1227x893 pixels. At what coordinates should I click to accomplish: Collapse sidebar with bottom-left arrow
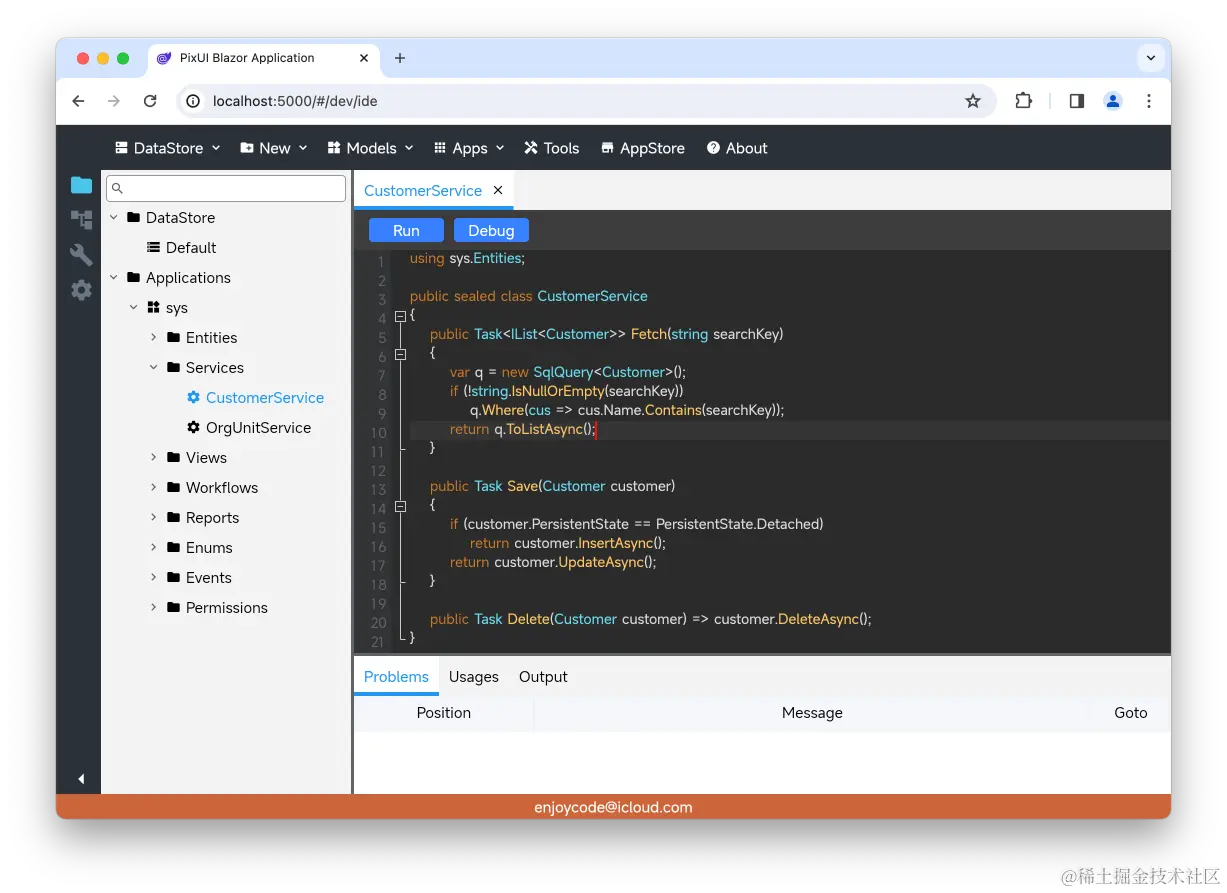click(81, 778)
